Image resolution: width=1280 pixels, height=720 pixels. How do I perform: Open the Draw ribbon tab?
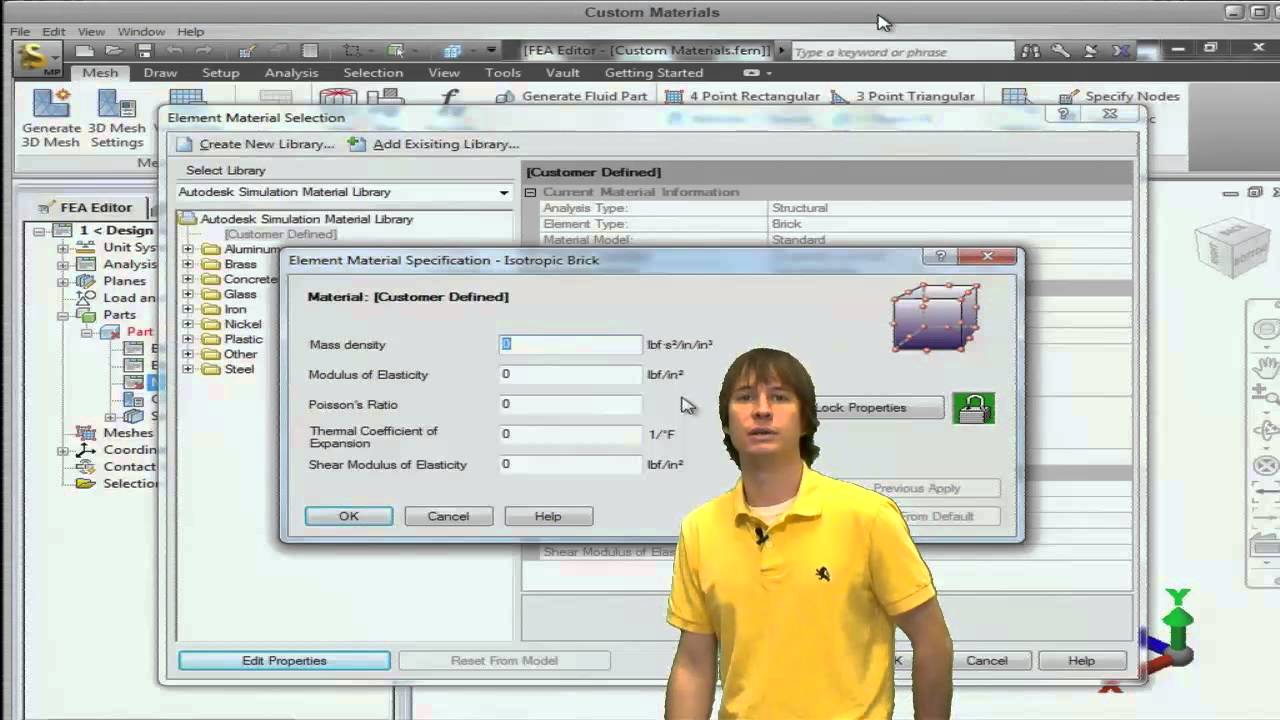click(160, 72)
